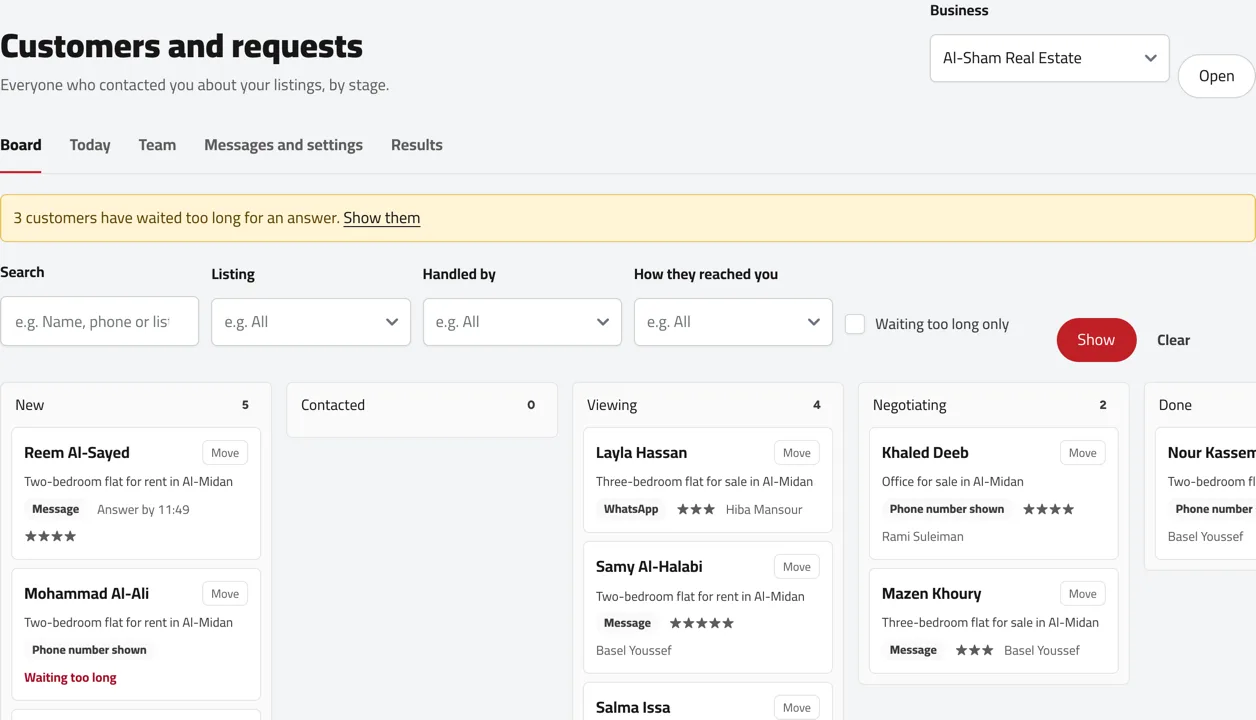The width and height of the screenshot is (1256, 720).
Task: Click 'Office for sale in Al-Midan' listing text
Action: coord(953,482)
